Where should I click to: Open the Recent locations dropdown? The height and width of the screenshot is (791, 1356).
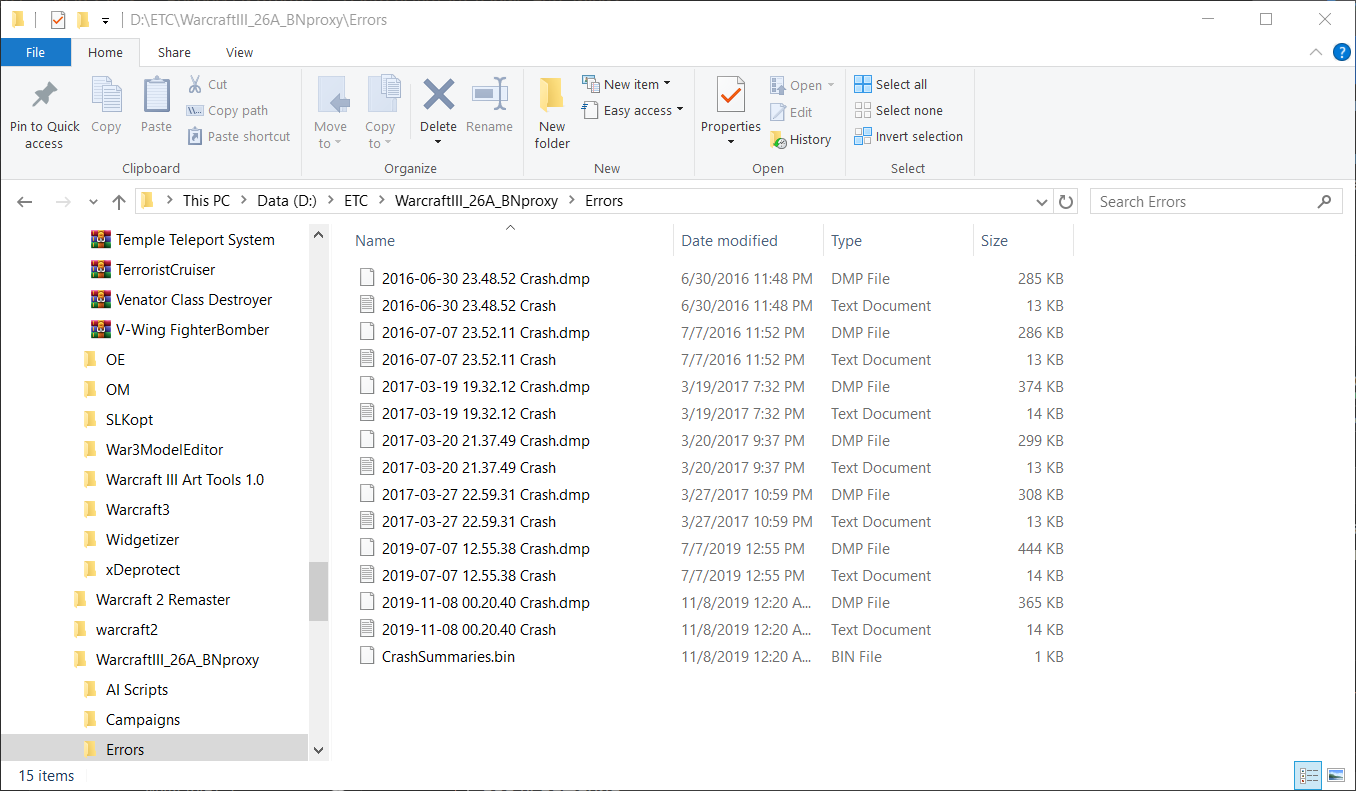click(94, 202)
